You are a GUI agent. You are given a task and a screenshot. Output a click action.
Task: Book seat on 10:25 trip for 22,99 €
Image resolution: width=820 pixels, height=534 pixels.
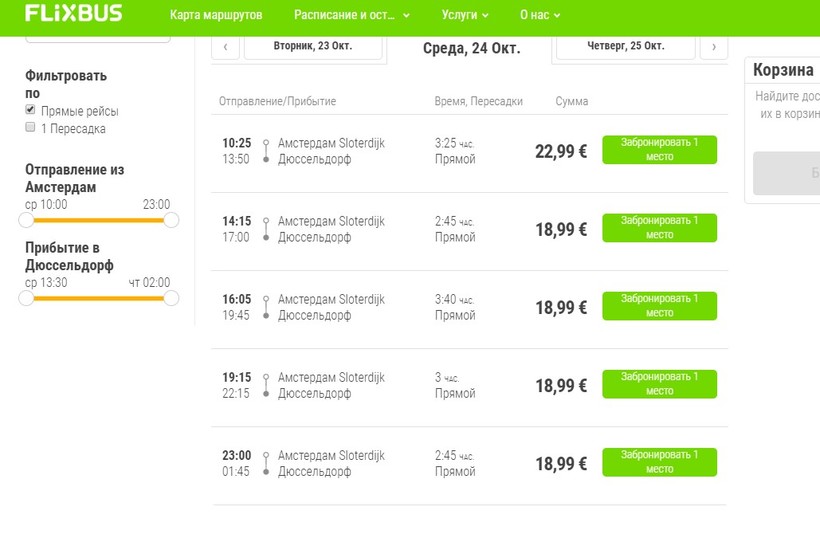[x=659, y=150]
